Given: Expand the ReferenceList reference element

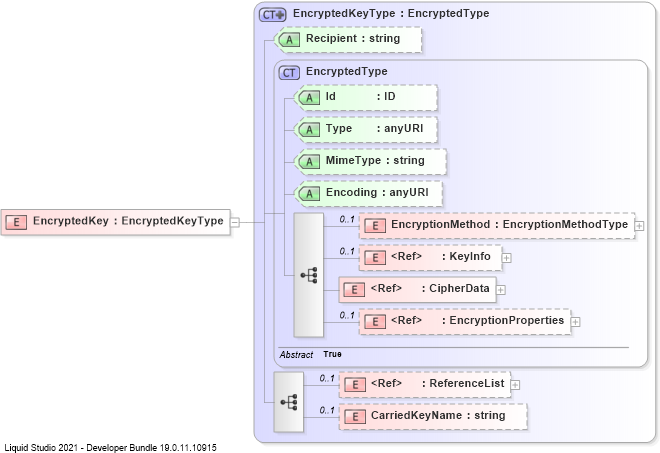Looking at the screenshot, I should coord(515,385).
